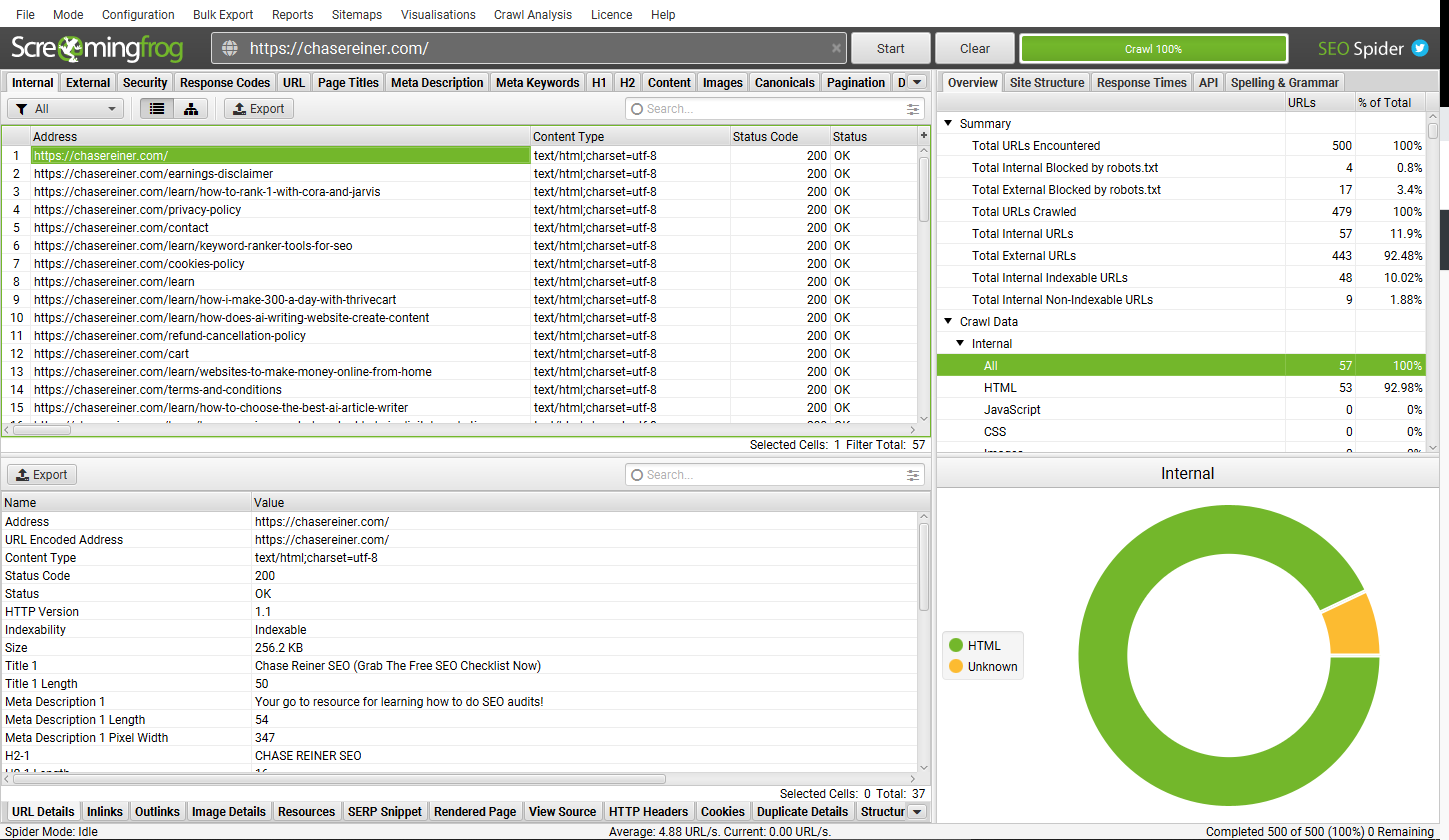
Task: Switch to list view icon
Action: (x=157, y=109)
